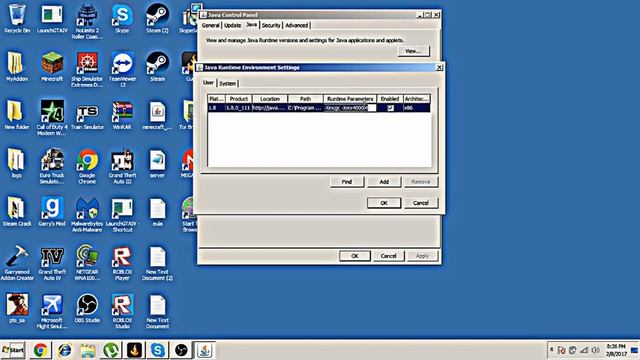Select the Skype desktop shortcut

(x=122, y=19)
